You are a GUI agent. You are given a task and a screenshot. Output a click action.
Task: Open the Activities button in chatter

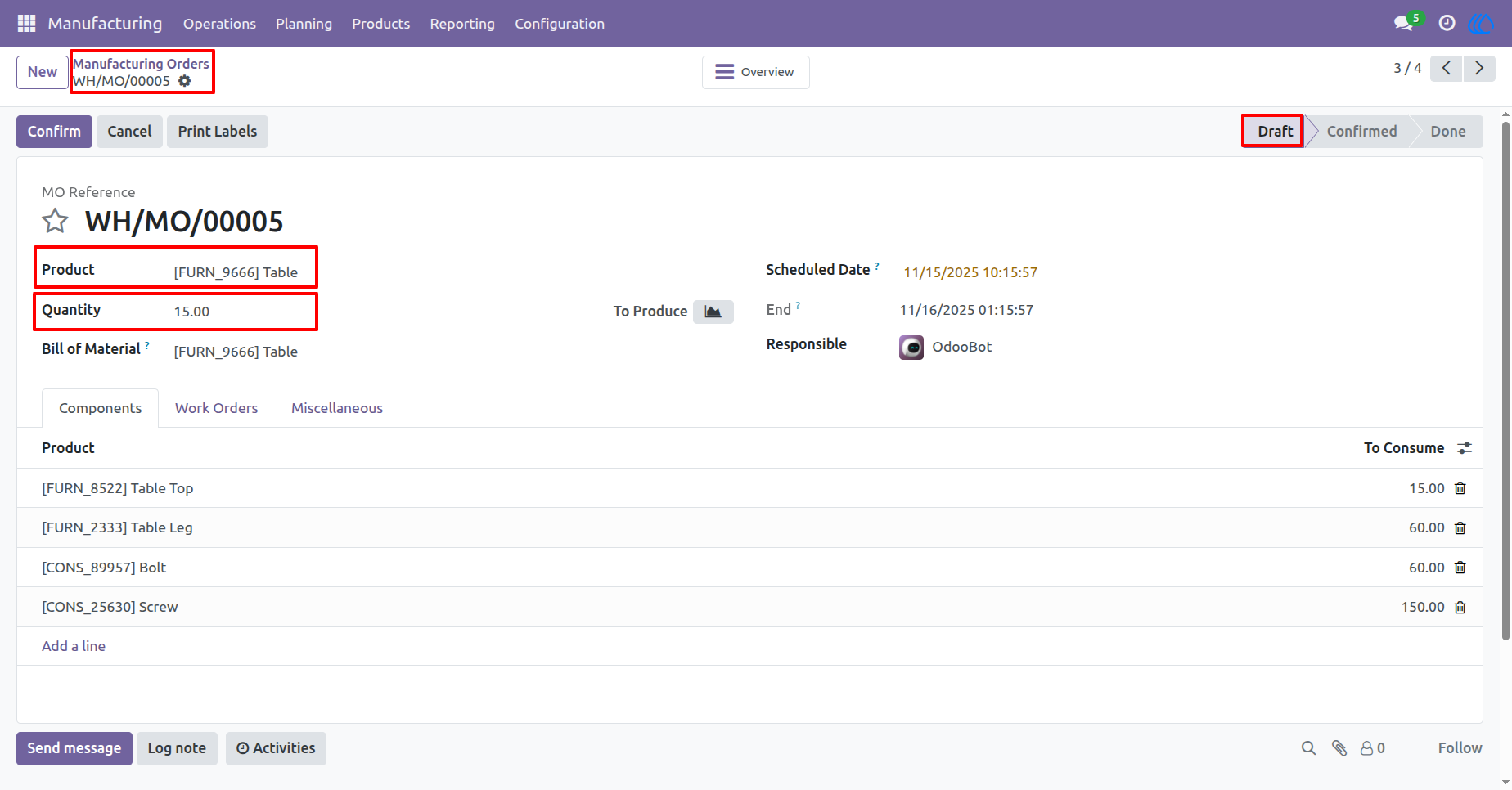point(276,748)
